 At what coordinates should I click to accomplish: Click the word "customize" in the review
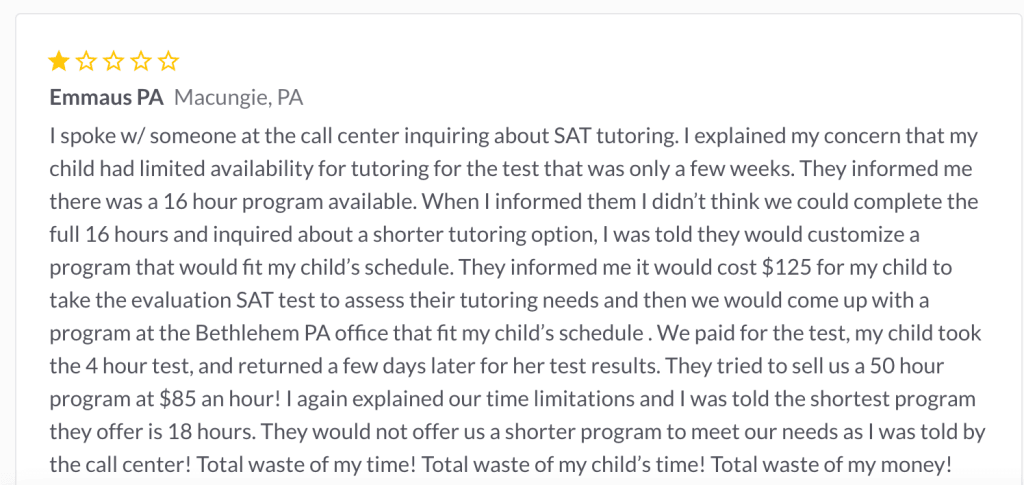tap(870, 234)
